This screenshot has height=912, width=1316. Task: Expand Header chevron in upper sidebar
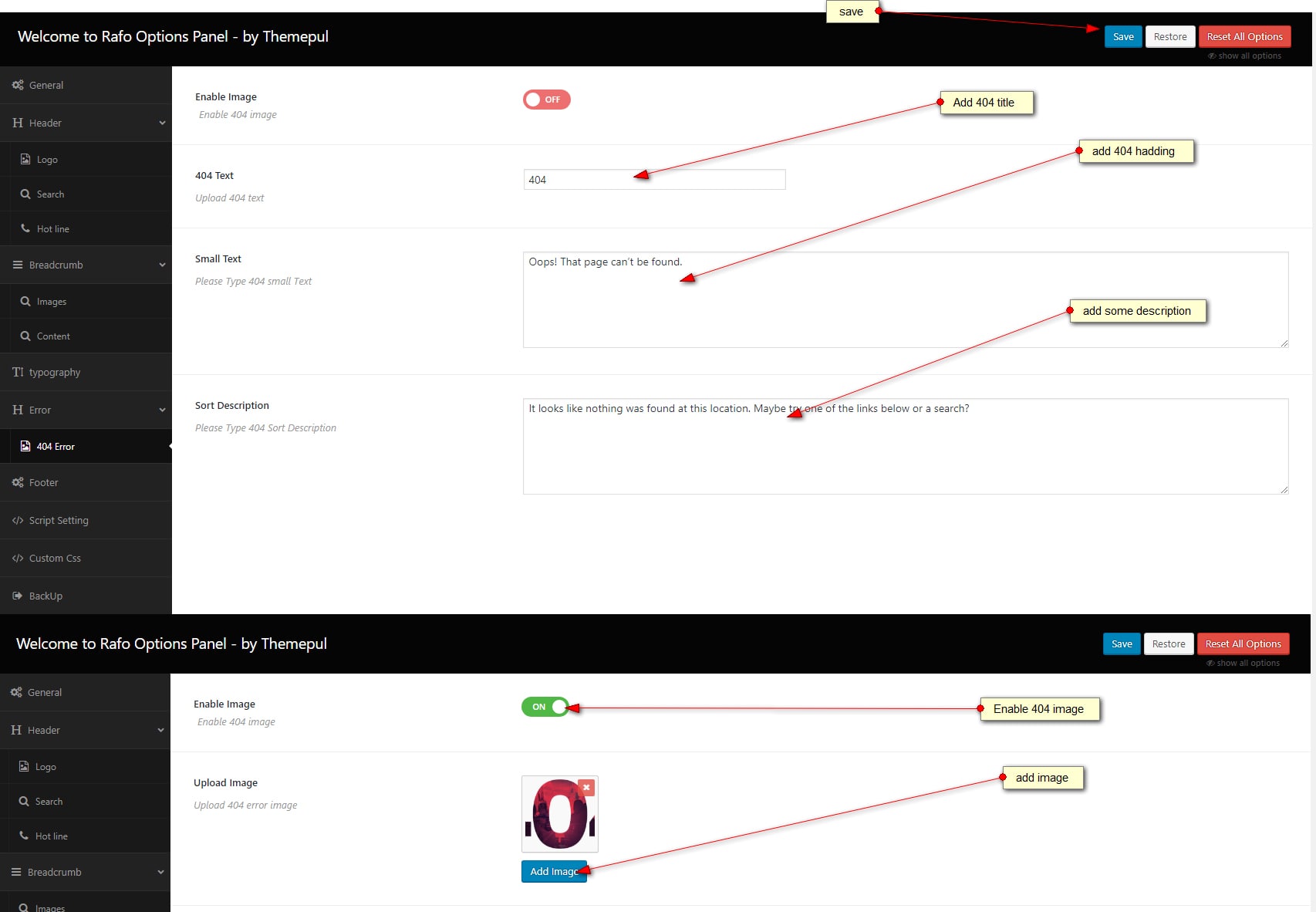tap(162, 123)
